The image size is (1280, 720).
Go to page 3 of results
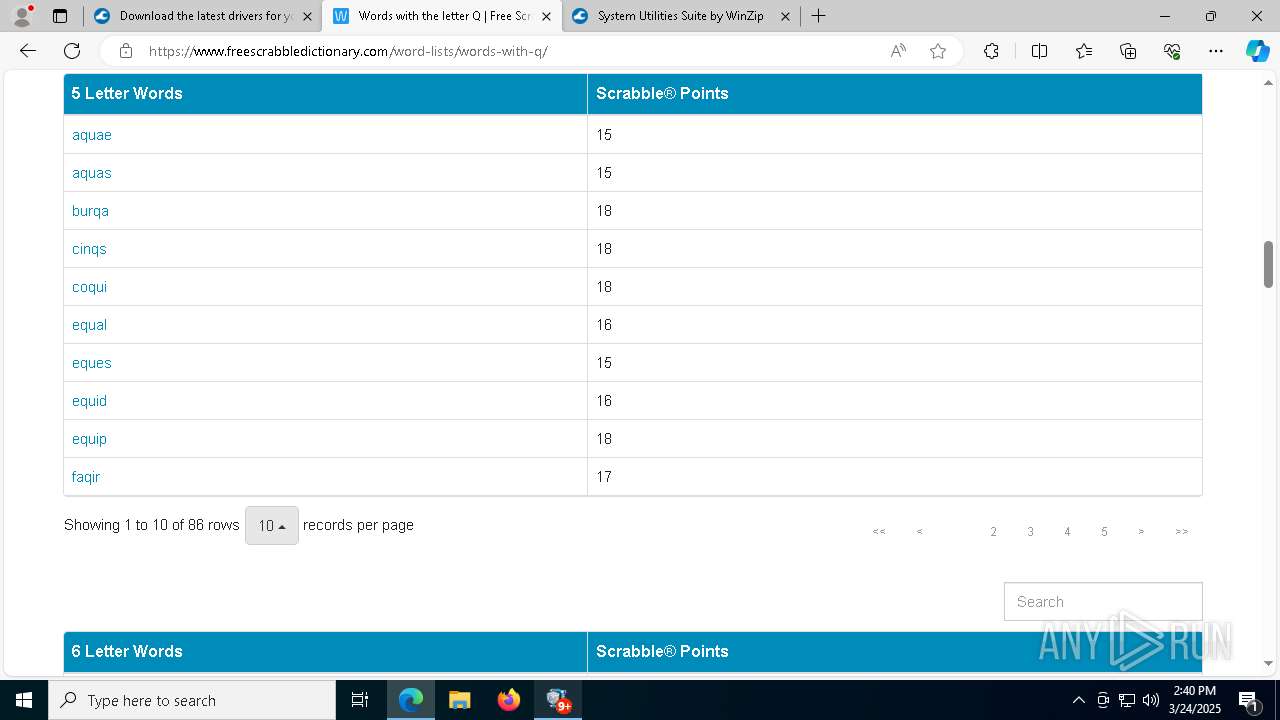coord(1030,532)
